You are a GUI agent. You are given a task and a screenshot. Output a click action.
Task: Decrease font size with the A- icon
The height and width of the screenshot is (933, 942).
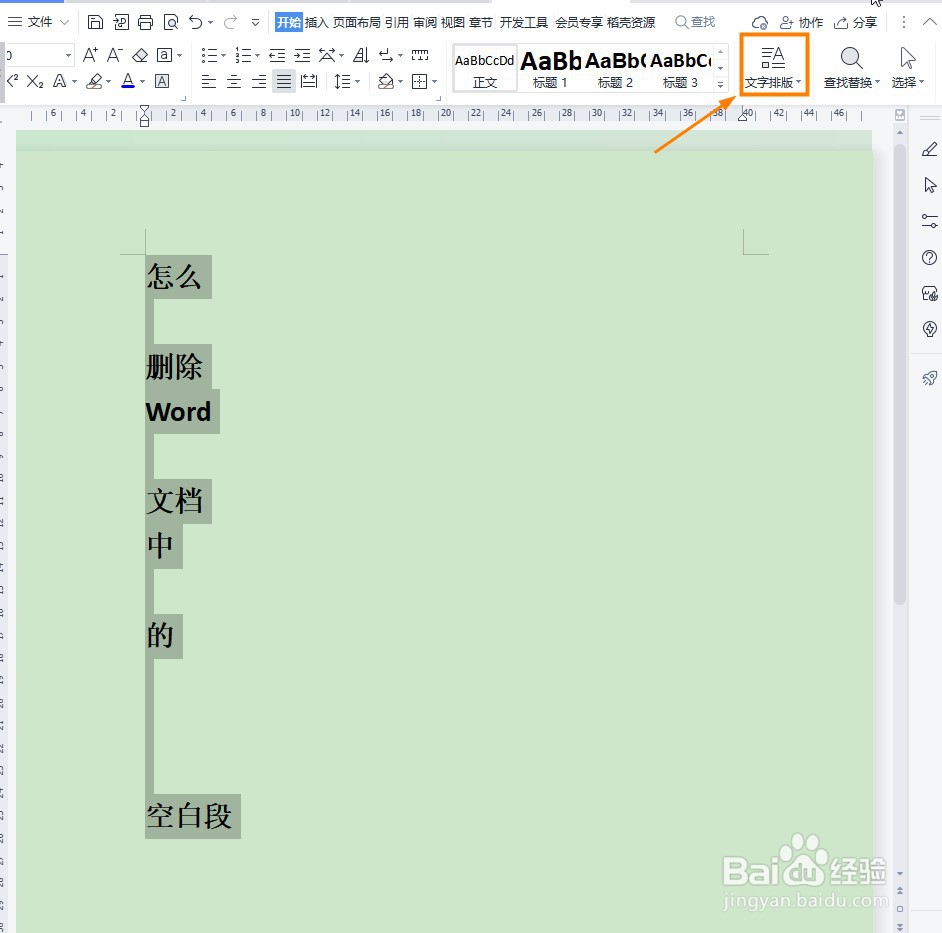click(x=115, y=55)
